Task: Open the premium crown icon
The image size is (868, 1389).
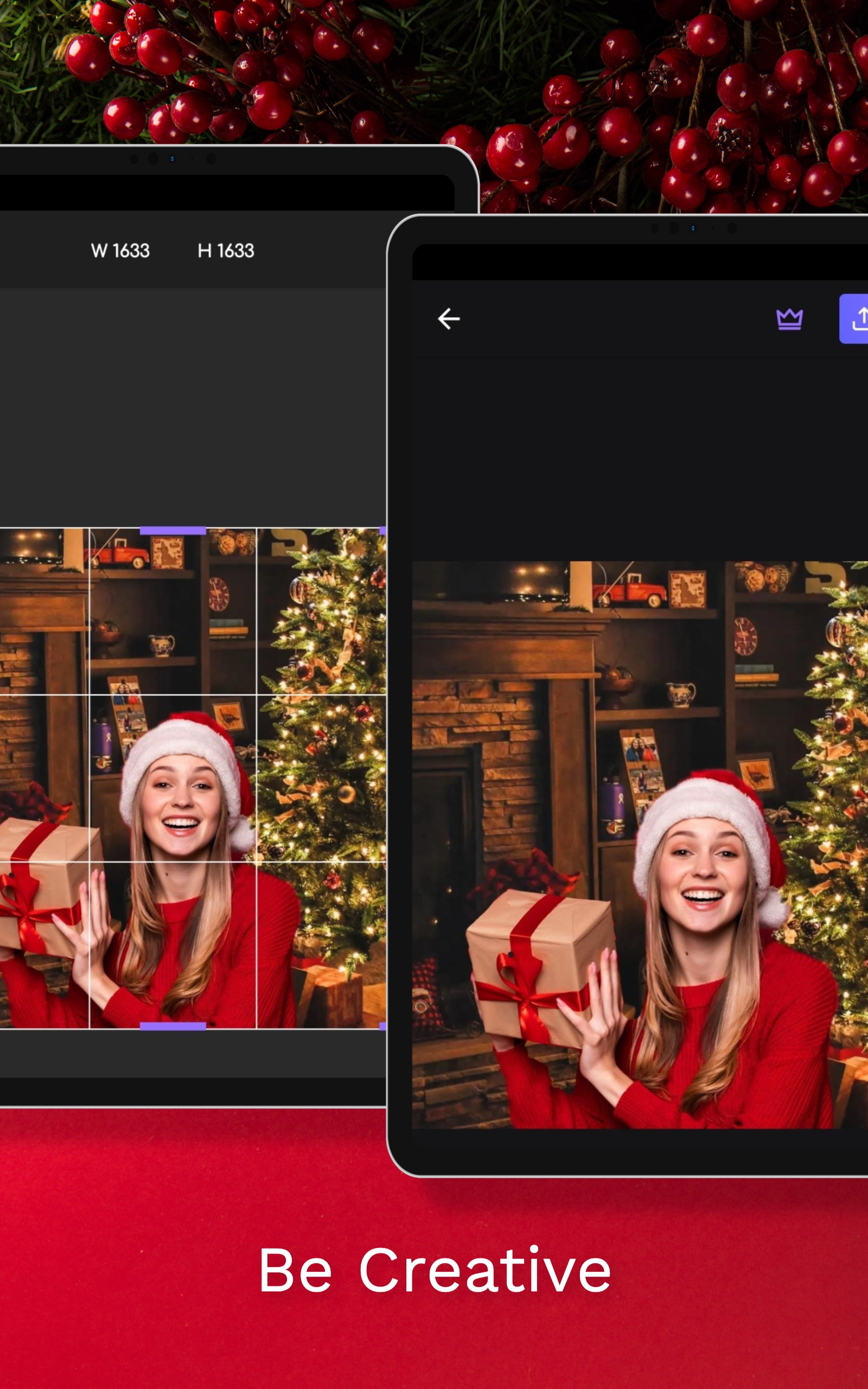Action: pos(789,319)
